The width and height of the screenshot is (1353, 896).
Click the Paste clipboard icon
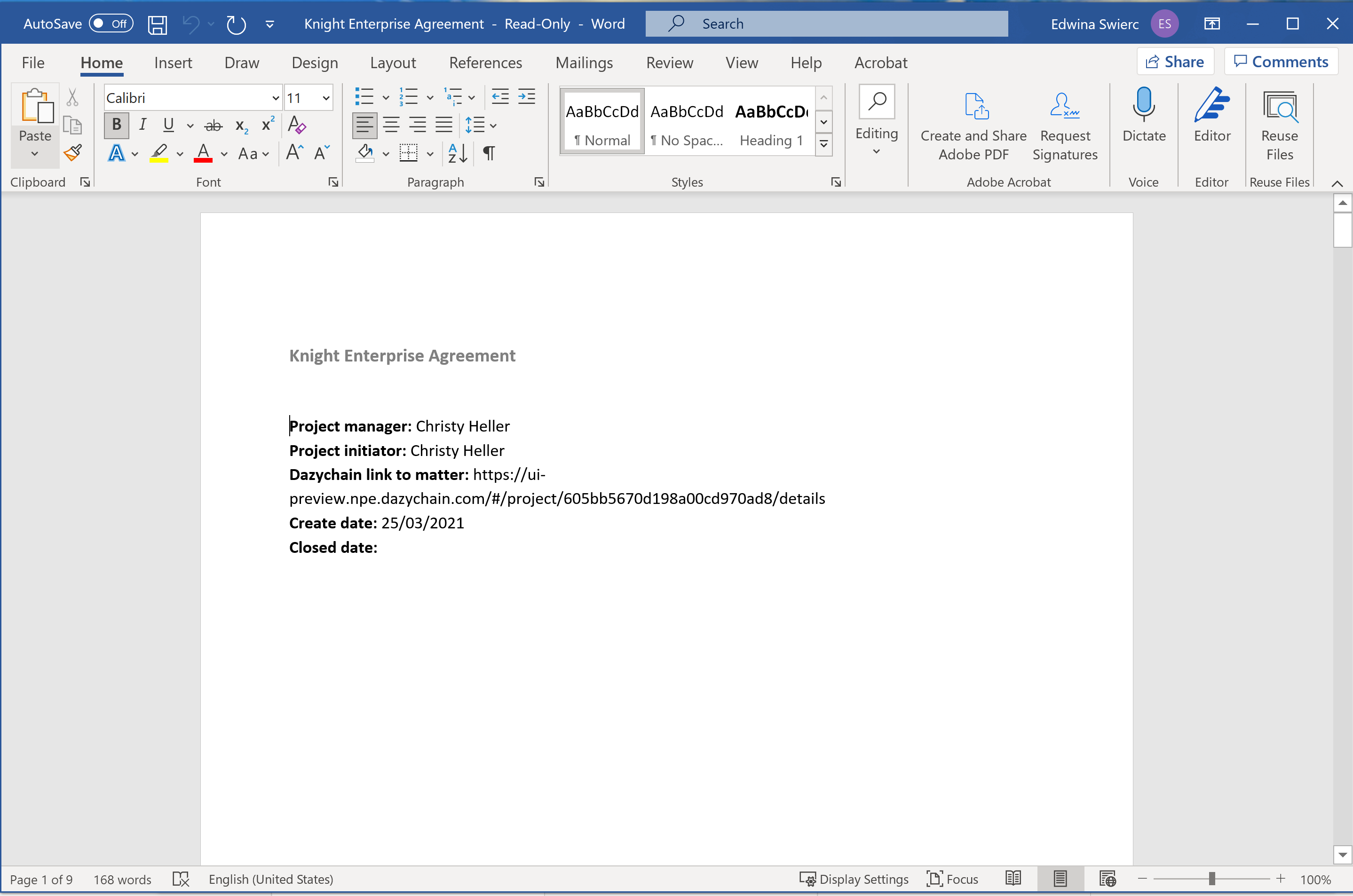[x=37, y=106]
